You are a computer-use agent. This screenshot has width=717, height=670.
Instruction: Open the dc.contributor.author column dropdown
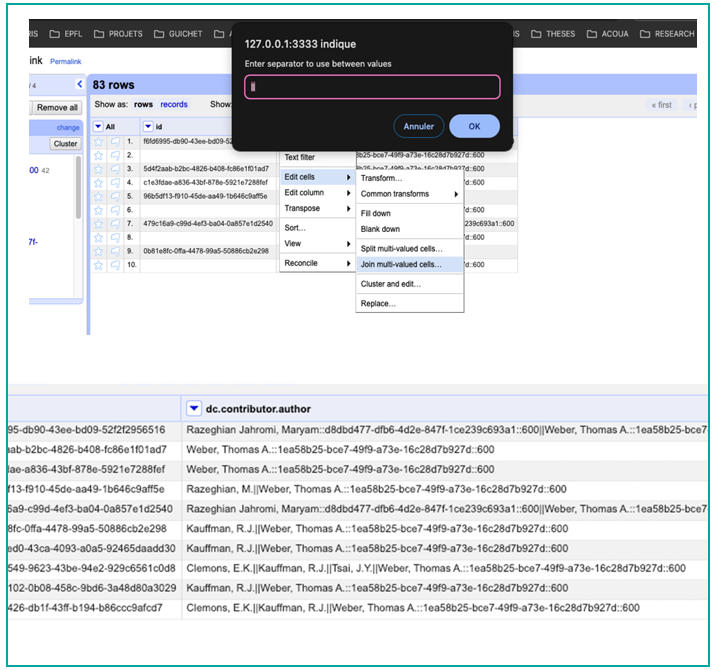tap(195, 408)
